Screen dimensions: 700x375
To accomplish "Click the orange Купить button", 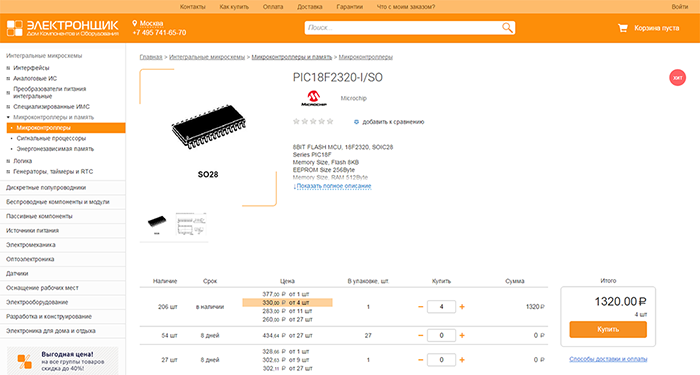I will [x=608, y=329].
